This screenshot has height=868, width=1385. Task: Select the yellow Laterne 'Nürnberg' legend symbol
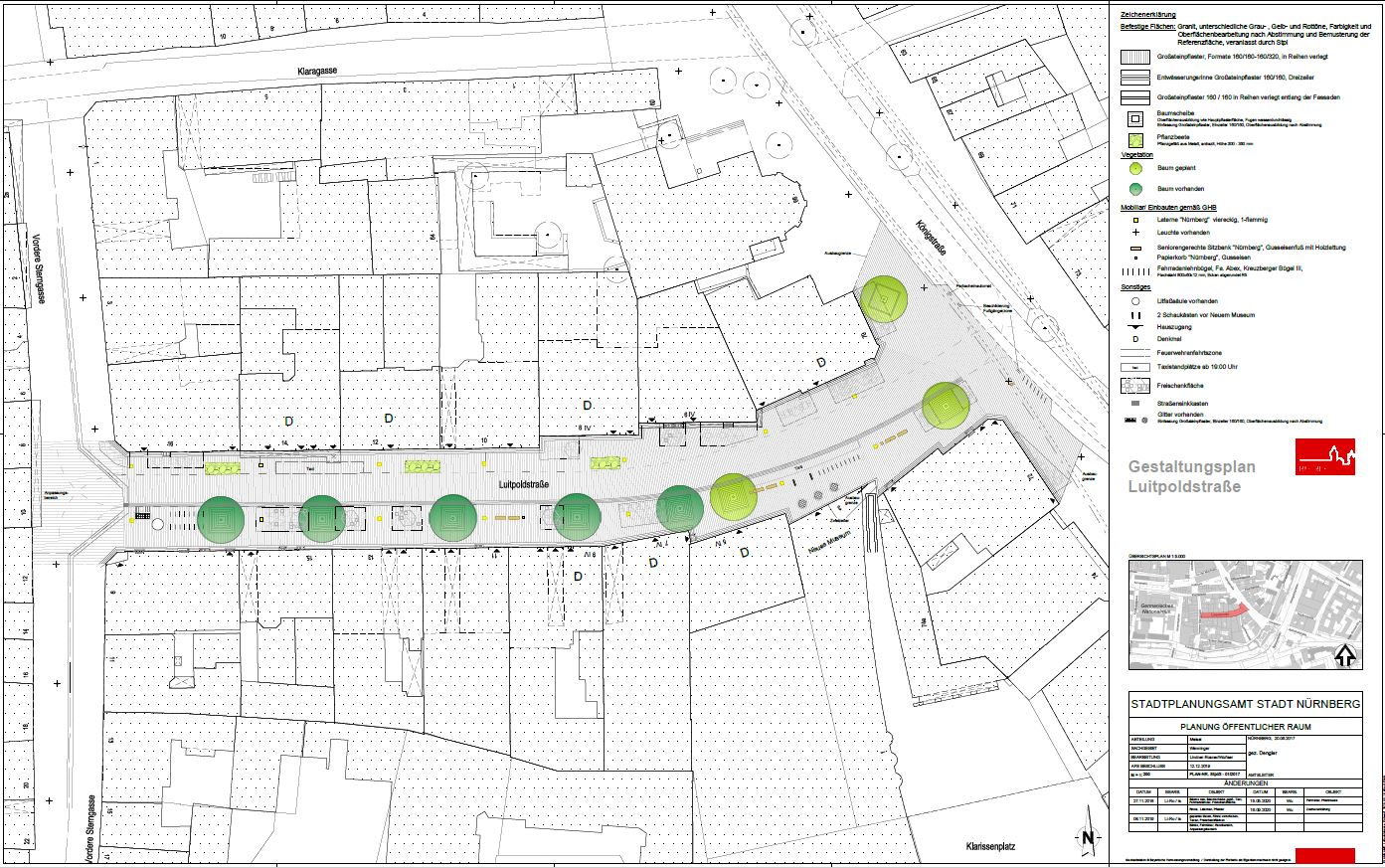pyautogui.click(x=1134, y=219)
